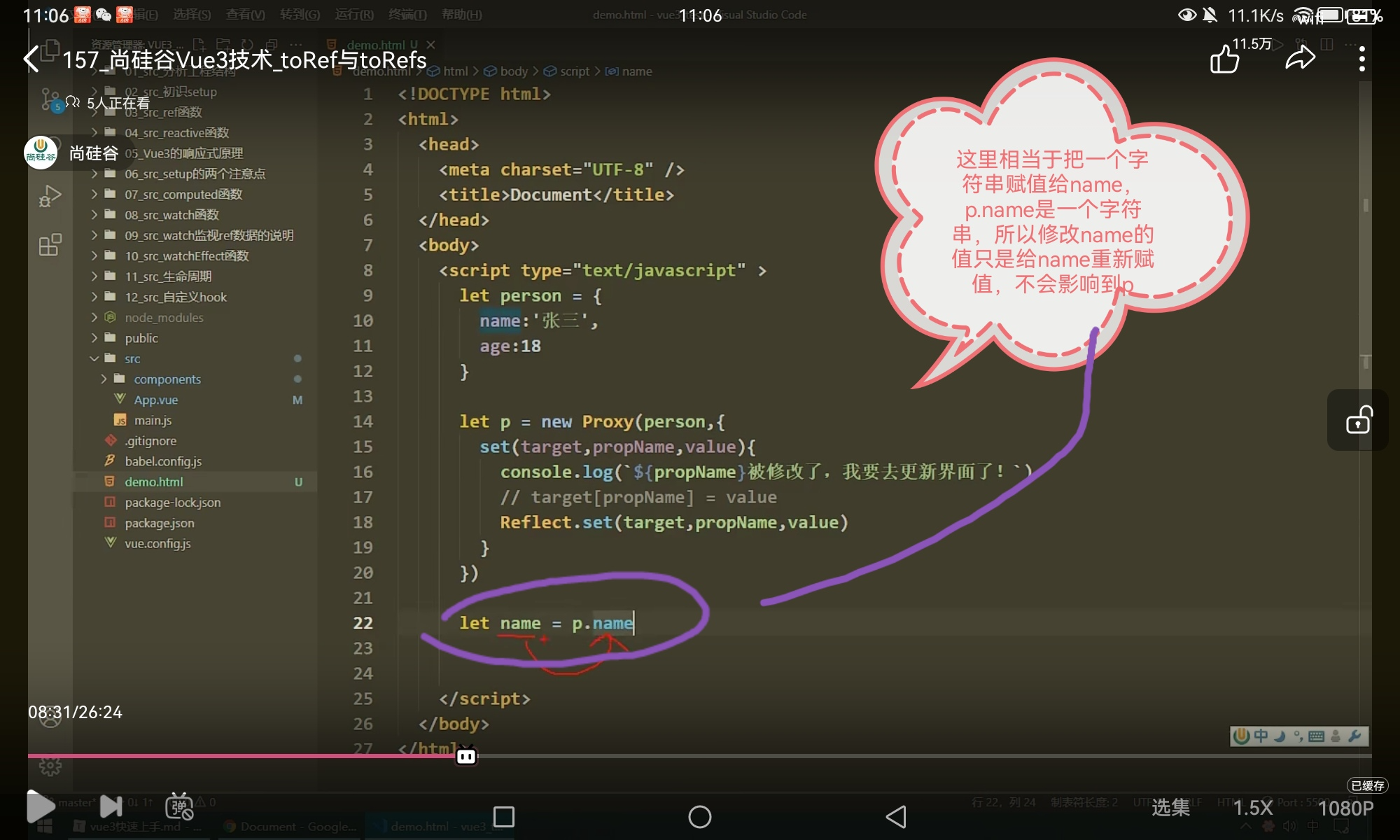
Task: Tap Android recent apps square button
Action: coord(504,816)
